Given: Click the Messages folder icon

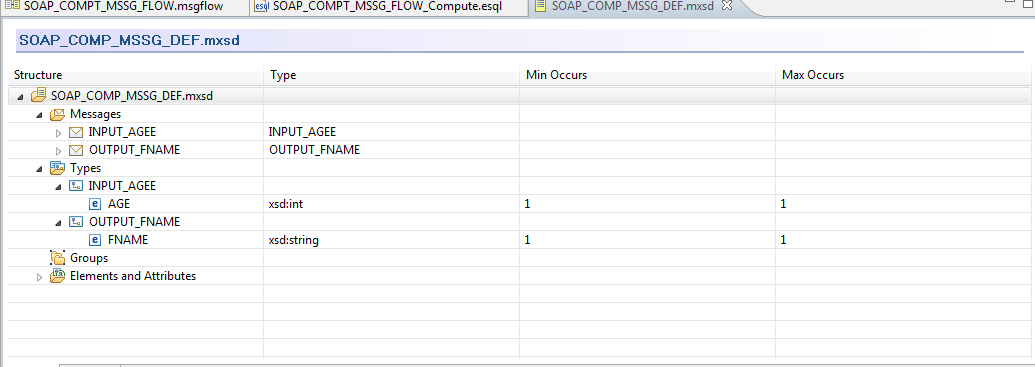Looking at the screenshot, I should click(57, 114).
